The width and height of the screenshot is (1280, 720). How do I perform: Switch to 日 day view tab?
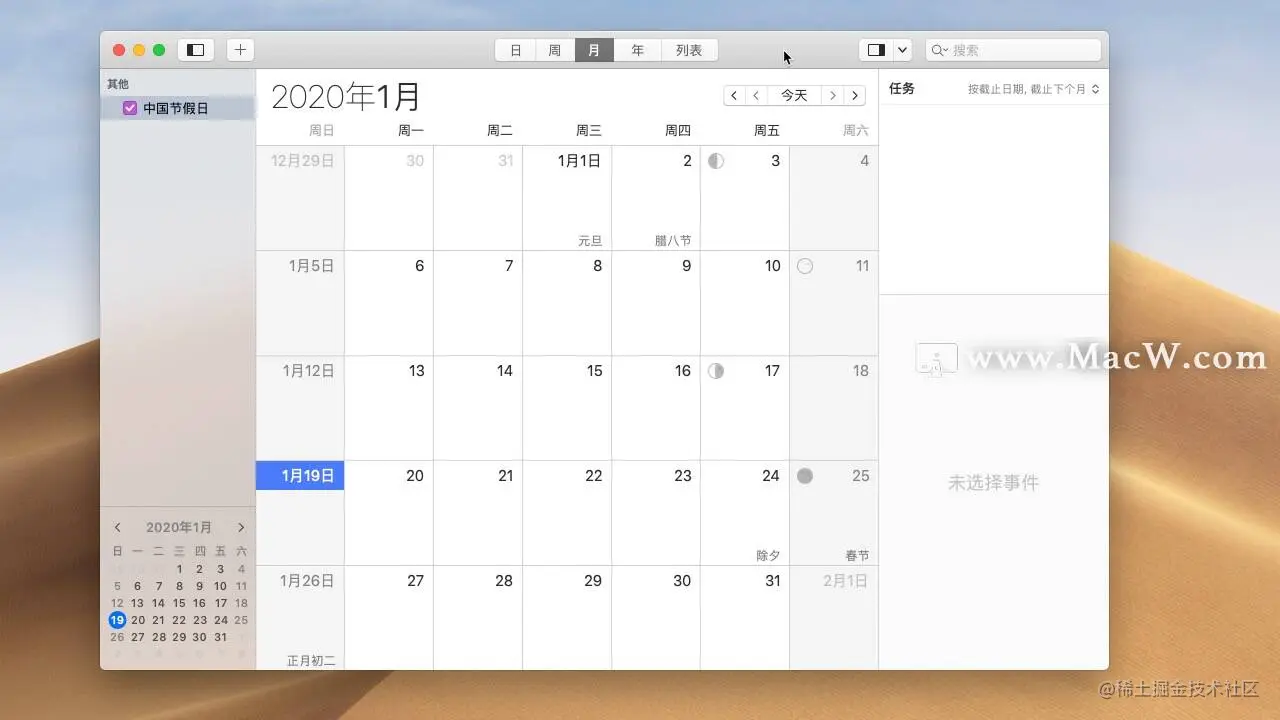pos(516,50)
